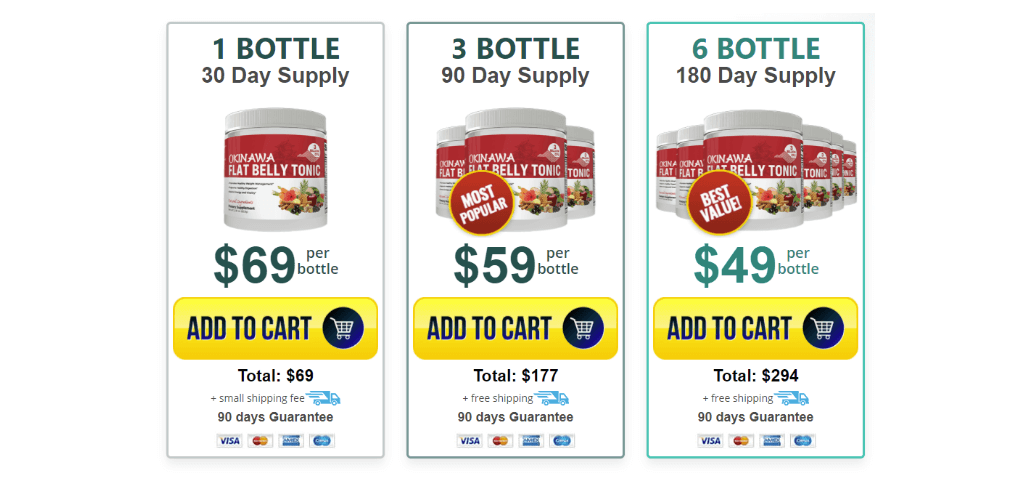Click the cart icon in 6 Bottle button
The width and height of the screenshot is (1025, 493).
823,328
